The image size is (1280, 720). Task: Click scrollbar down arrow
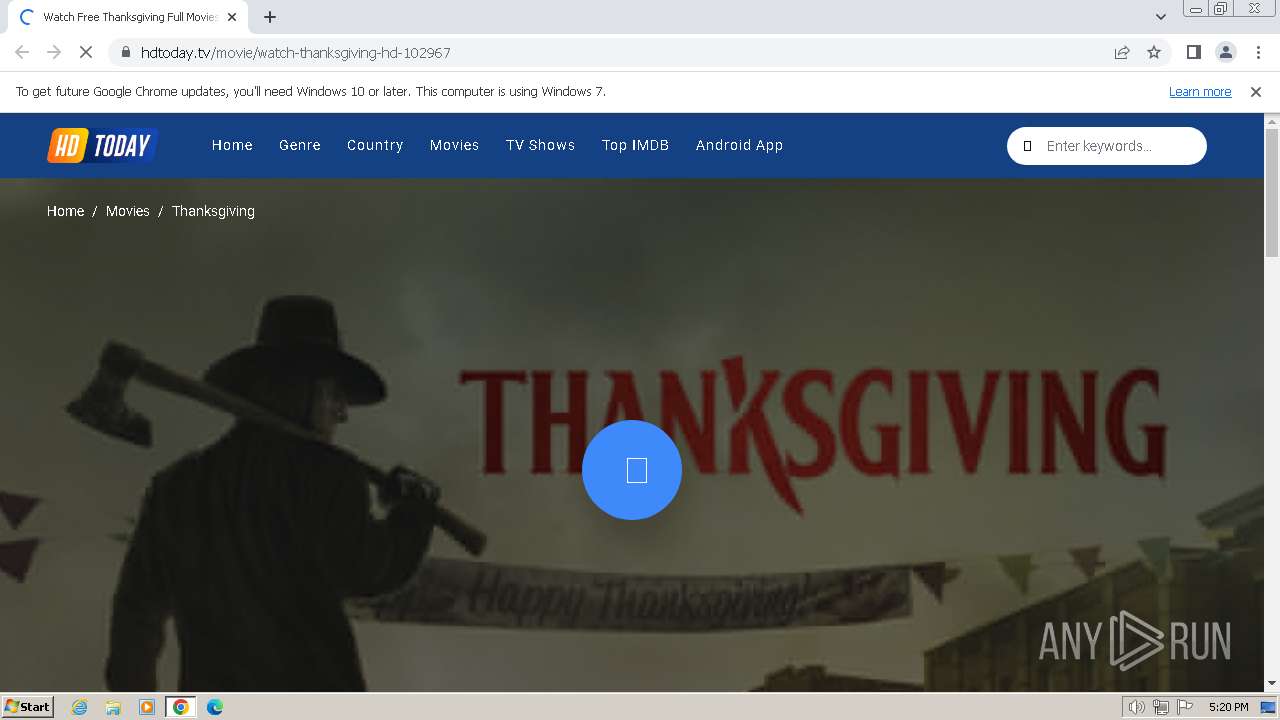[x=1272, y=684]
